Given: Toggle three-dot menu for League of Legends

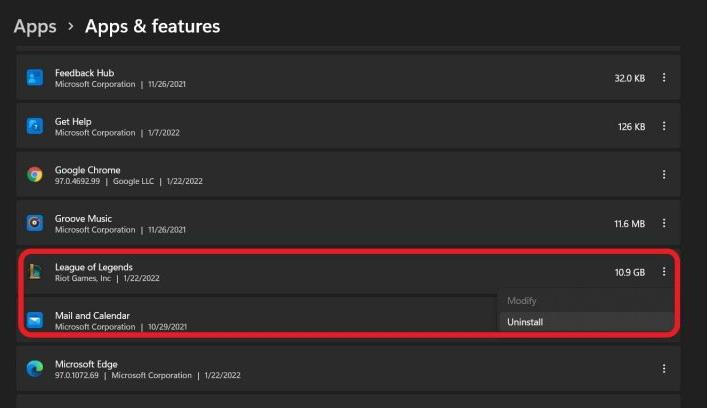Looking at the screenshot, I should (x=664, y=271).
